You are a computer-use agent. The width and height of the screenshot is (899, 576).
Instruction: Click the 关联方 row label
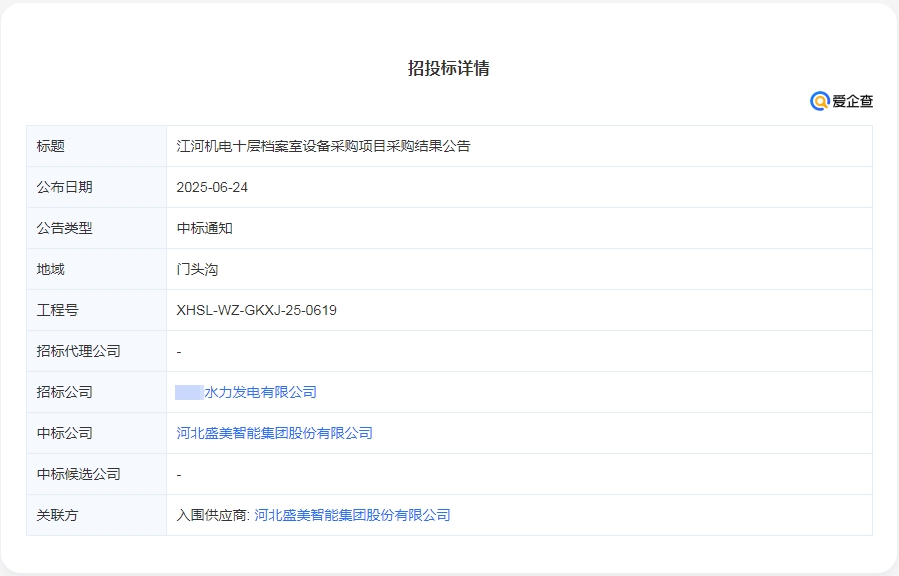[x=52, y=514]
